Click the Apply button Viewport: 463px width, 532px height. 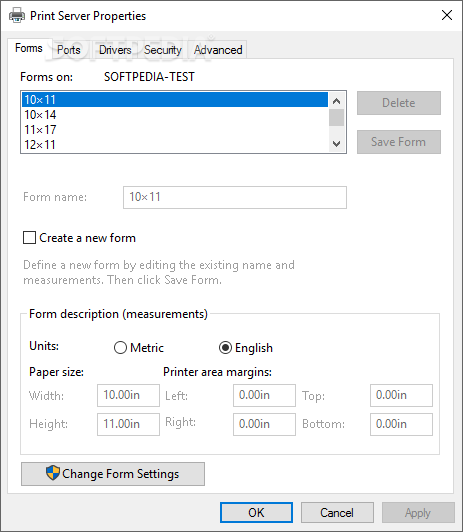pos(418,512)
